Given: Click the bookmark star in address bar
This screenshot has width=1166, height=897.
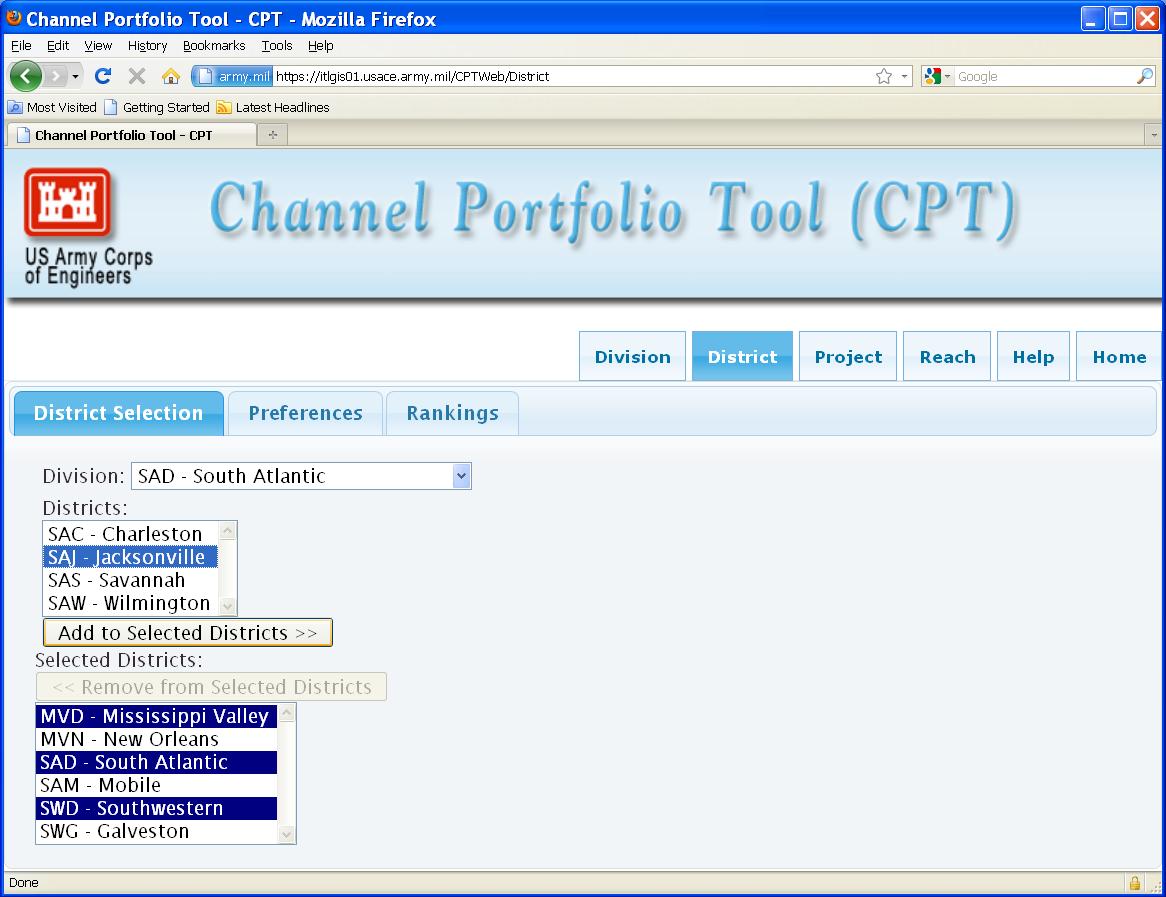Looking at the screenshot, I should (883, 76).
